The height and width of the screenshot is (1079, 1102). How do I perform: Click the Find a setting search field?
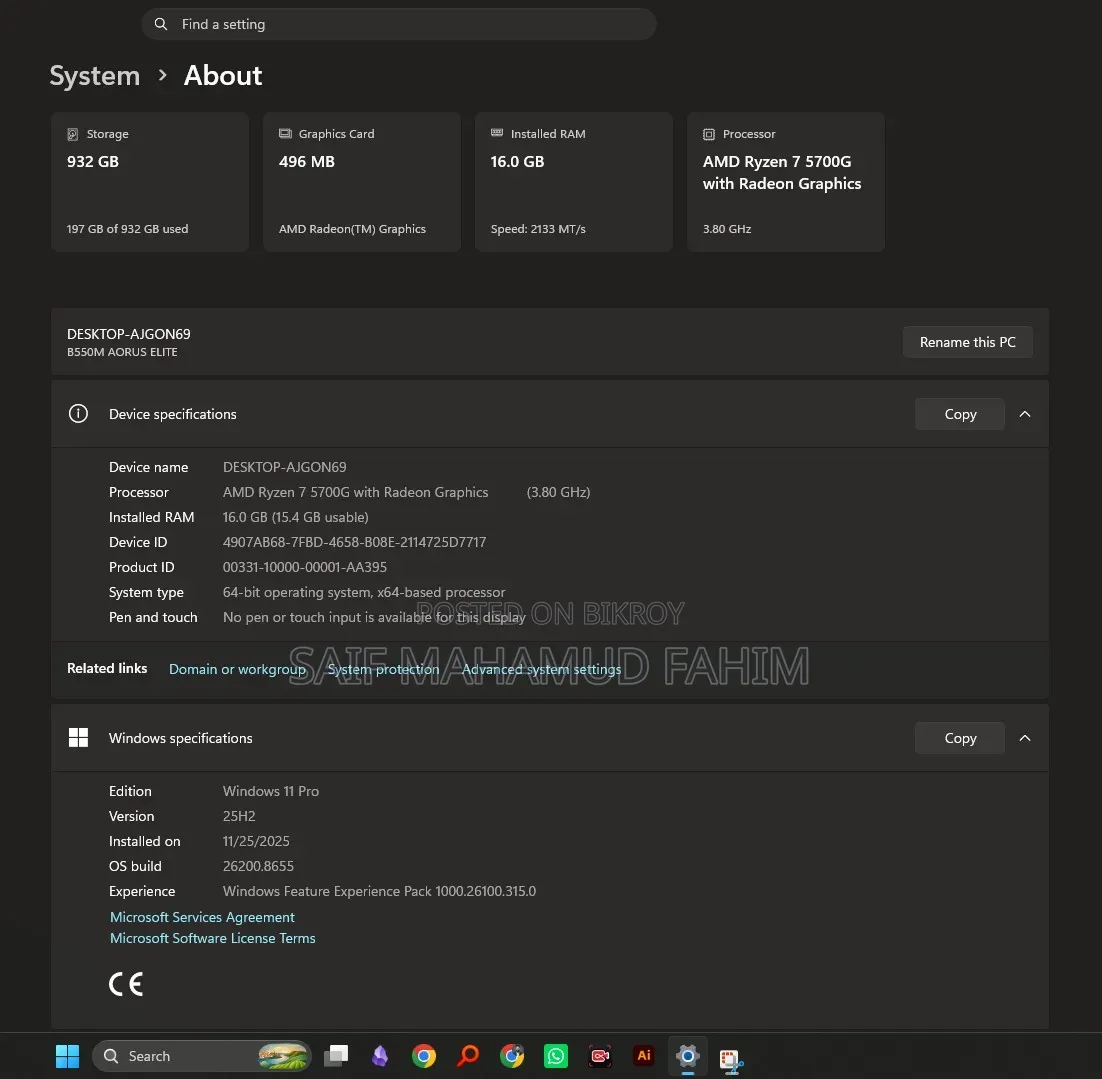[x=399, y=24]
